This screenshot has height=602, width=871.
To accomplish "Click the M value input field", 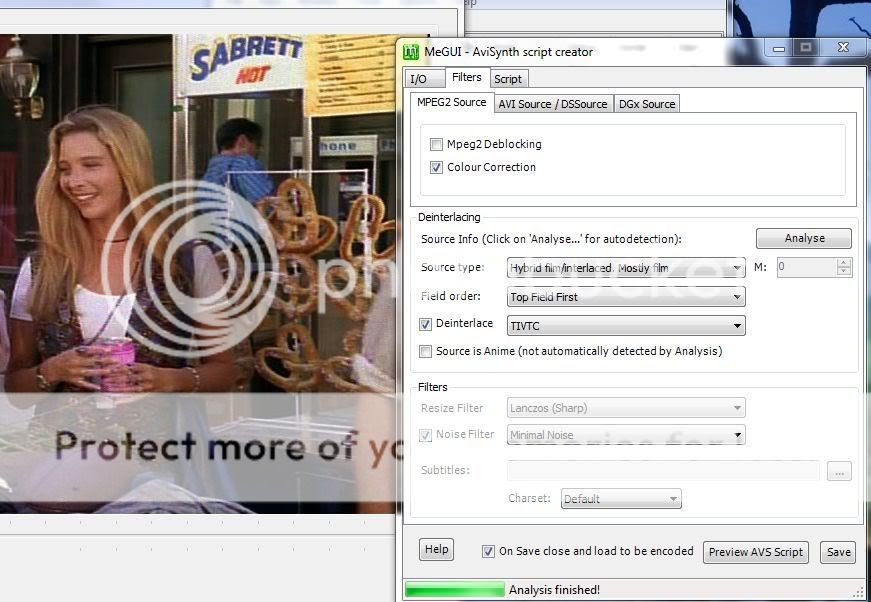I will [x=807, y=267].
